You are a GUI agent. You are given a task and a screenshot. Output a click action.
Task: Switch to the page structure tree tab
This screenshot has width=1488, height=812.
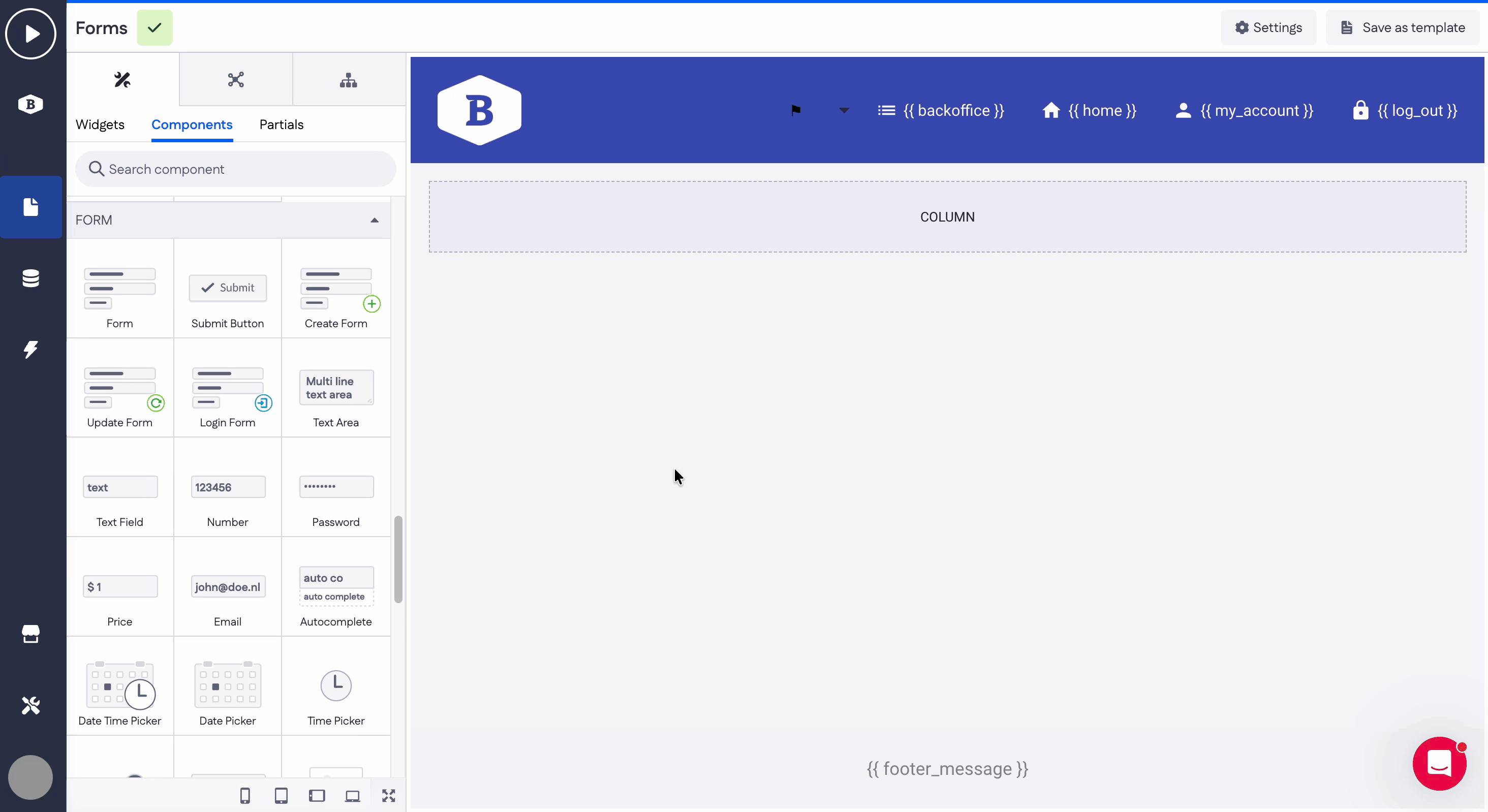[x=348, y=80]
